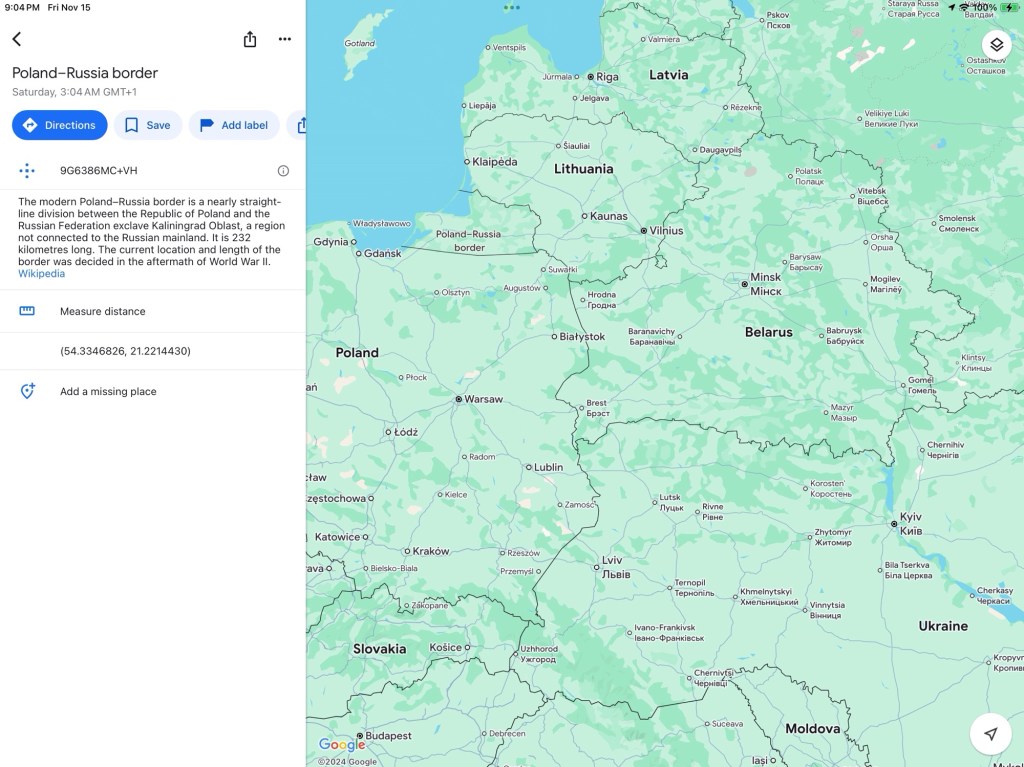Click the Google logo on the map
This screenshot has width=1024, height=767.
(x=342, y=744)
